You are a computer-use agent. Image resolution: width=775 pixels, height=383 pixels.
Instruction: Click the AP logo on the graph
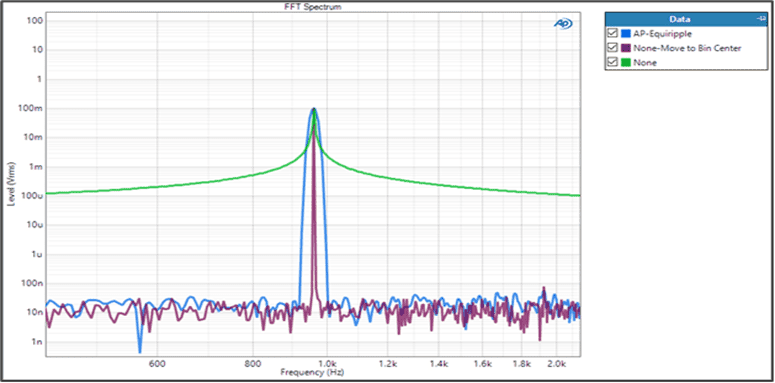tap(563, 24)
